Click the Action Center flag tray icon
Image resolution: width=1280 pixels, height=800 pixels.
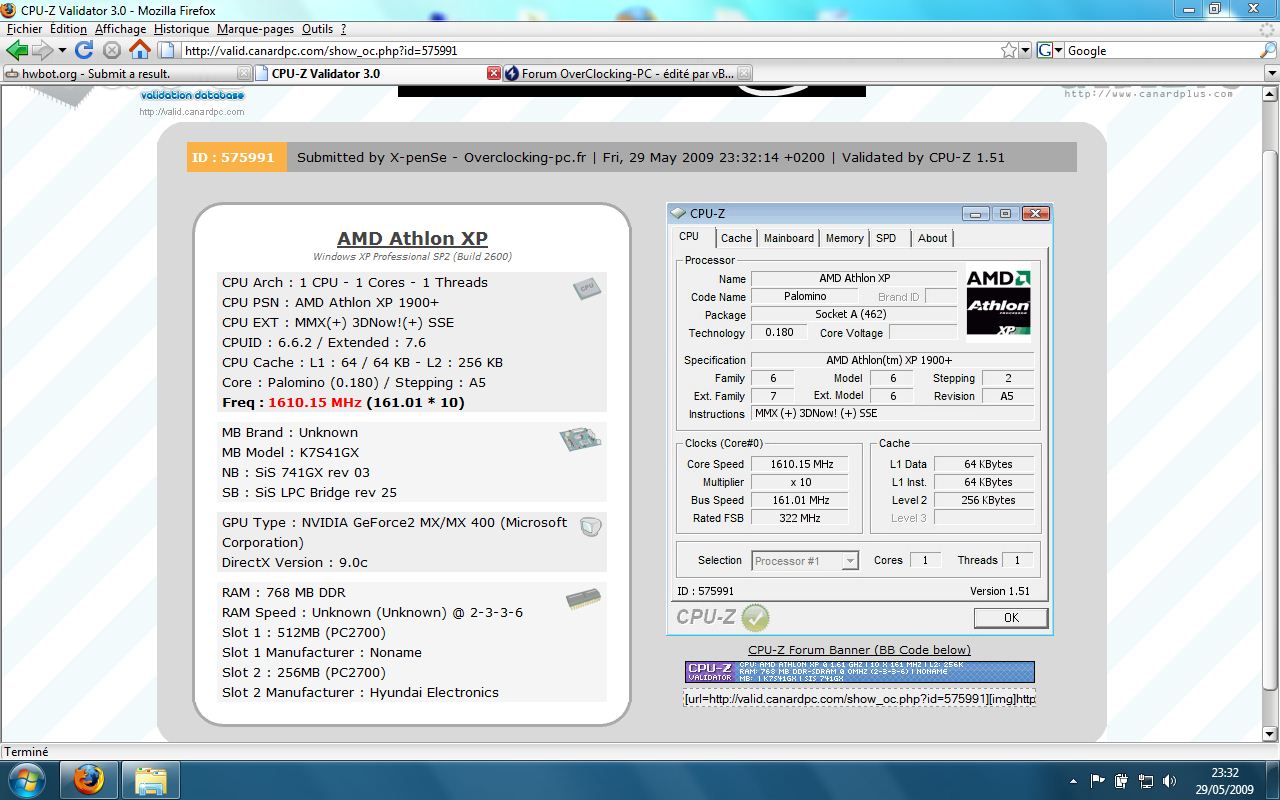[x=1098, y=780]
